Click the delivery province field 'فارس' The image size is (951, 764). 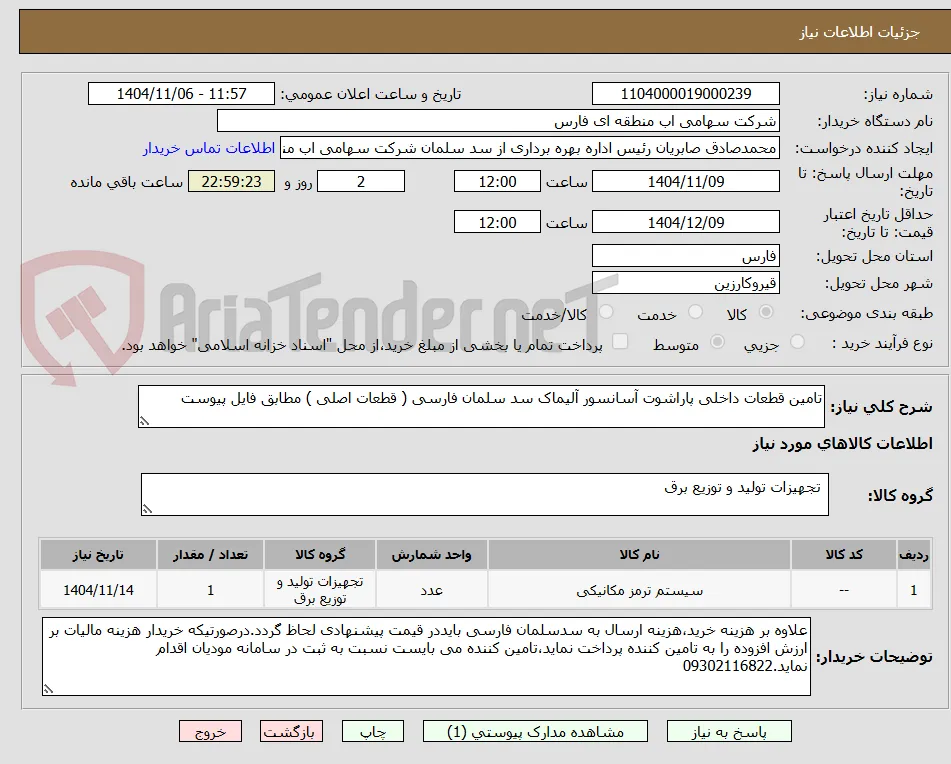685,256
